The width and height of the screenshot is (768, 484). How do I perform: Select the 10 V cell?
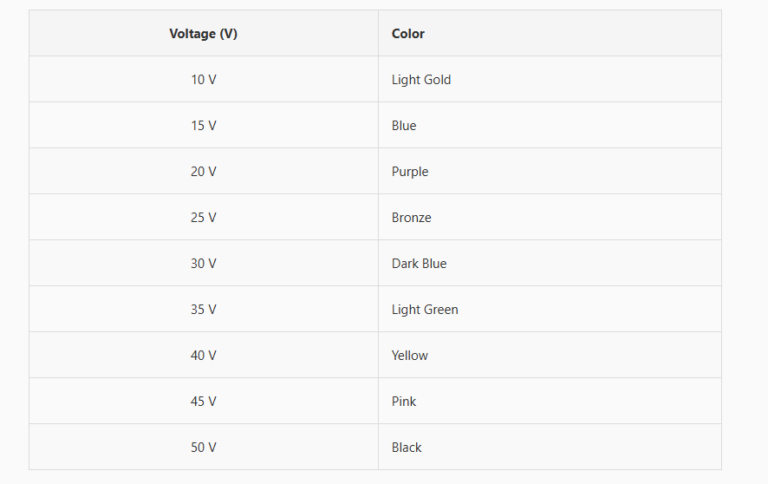[x=203, y=80]
